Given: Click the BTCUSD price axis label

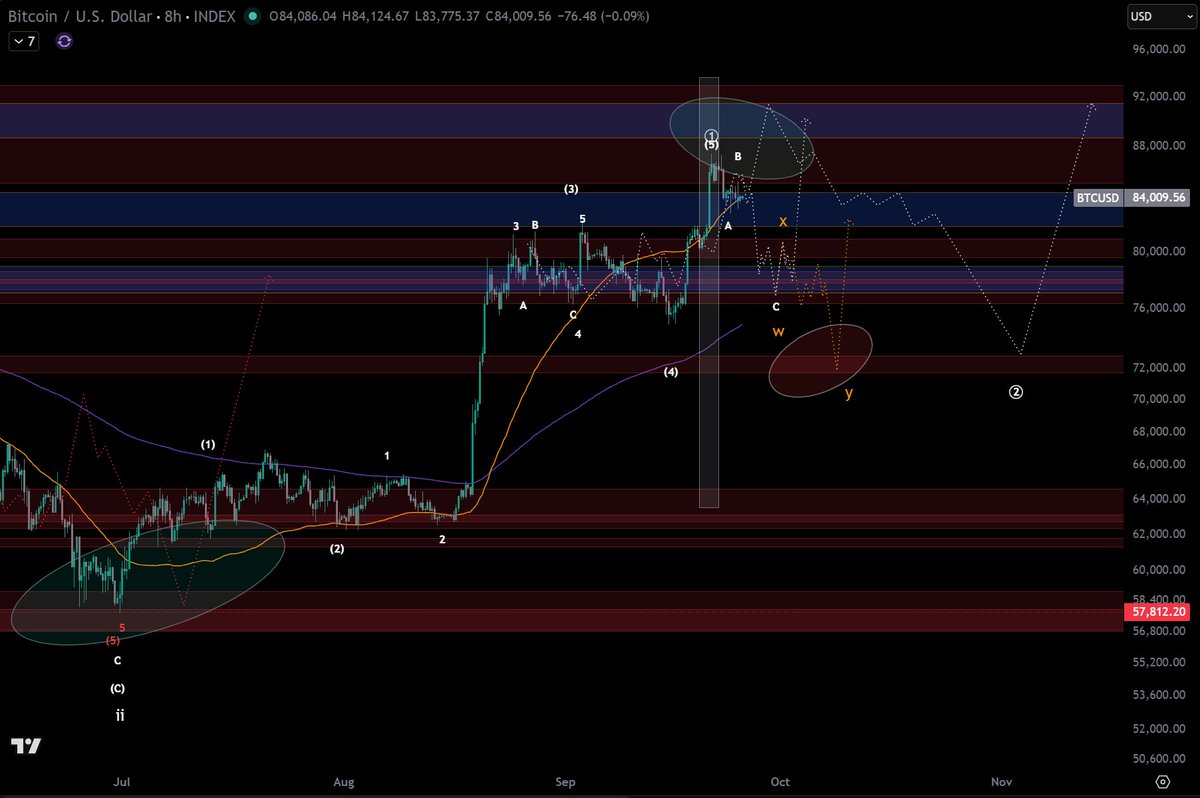Looking at the screenshot, I should coord(1098,198).
